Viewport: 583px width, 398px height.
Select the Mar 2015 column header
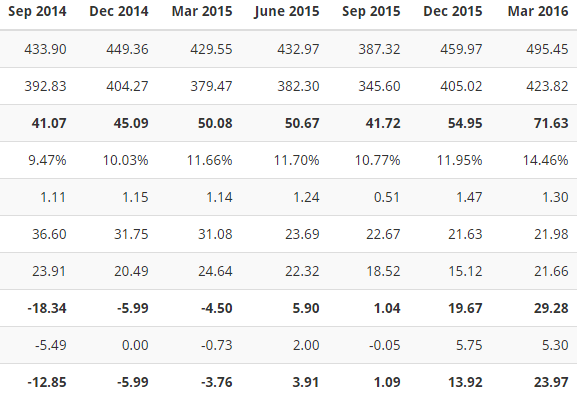point(202,11)
